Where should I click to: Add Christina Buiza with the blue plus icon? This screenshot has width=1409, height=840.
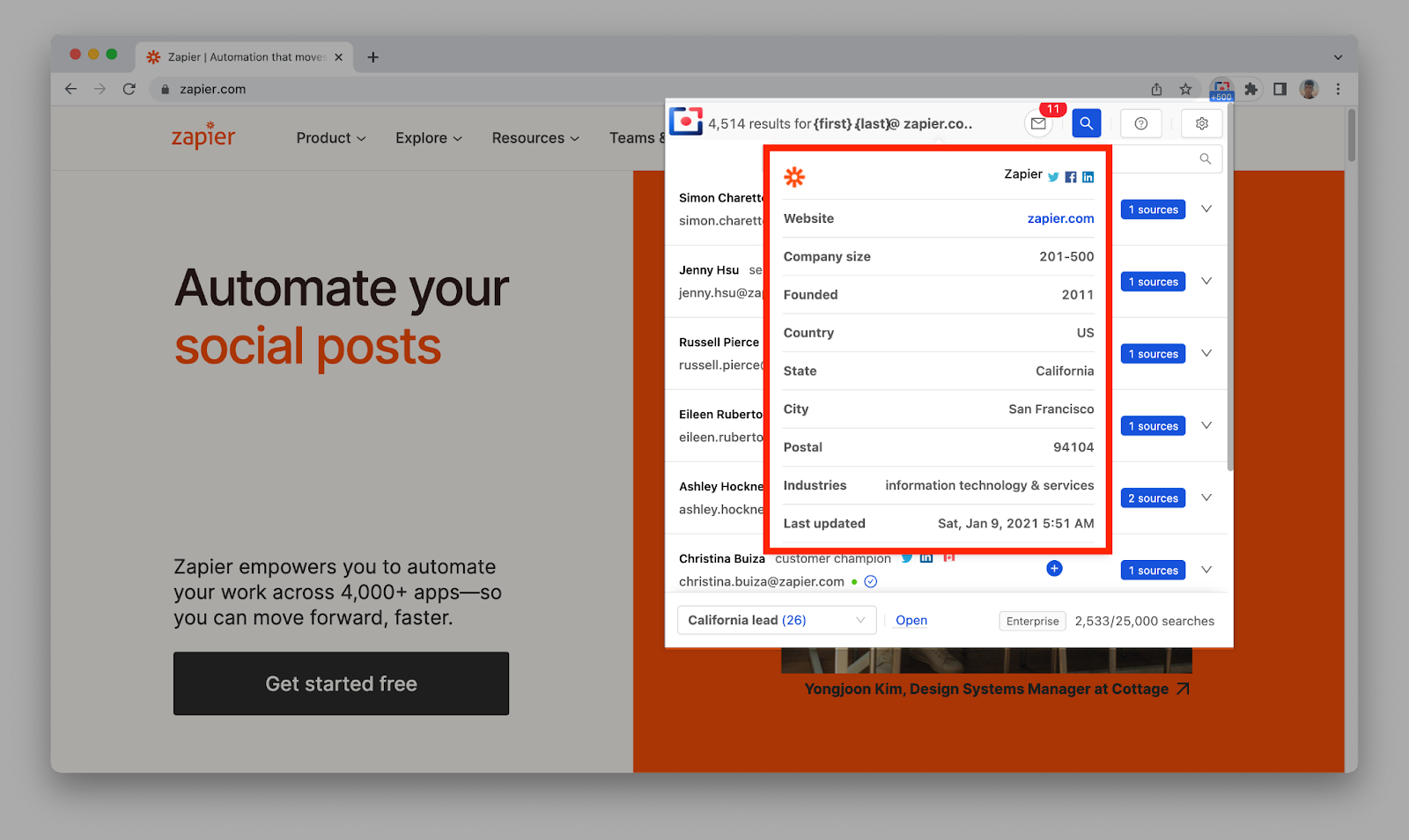pos(1054,569)
